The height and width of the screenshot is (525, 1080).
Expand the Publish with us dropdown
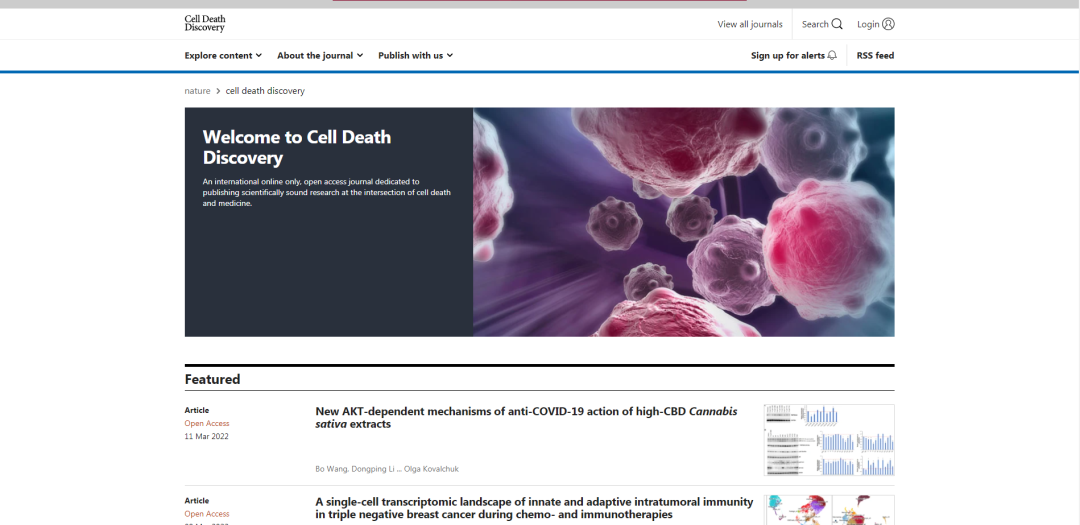pyautogui.click(x=415, y=56)
